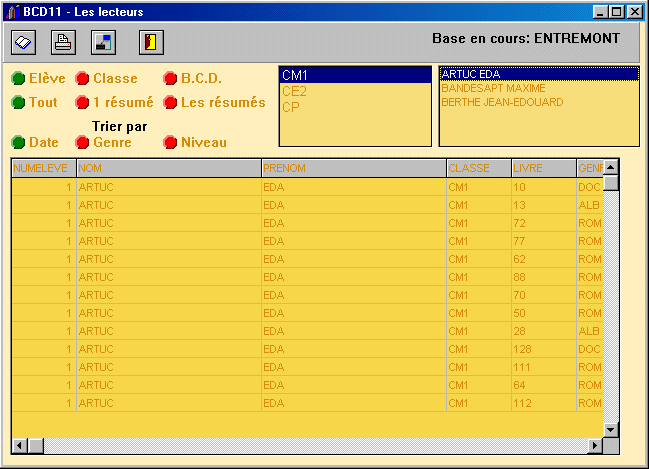Image resolution: width=649 pixels, height=469 pixels.
Task: Click the horizontal scrollbar right arrow
Action: (x=596, y=445)
